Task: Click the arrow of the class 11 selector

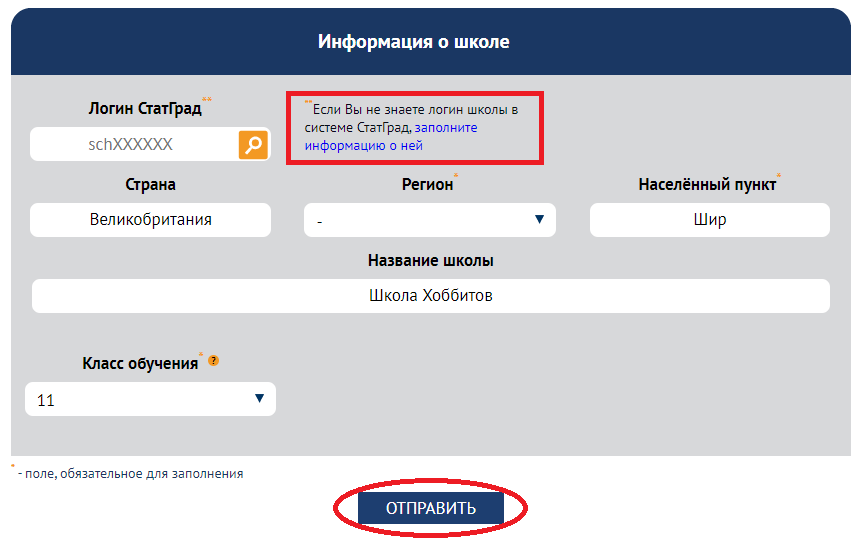Action: 259,398
